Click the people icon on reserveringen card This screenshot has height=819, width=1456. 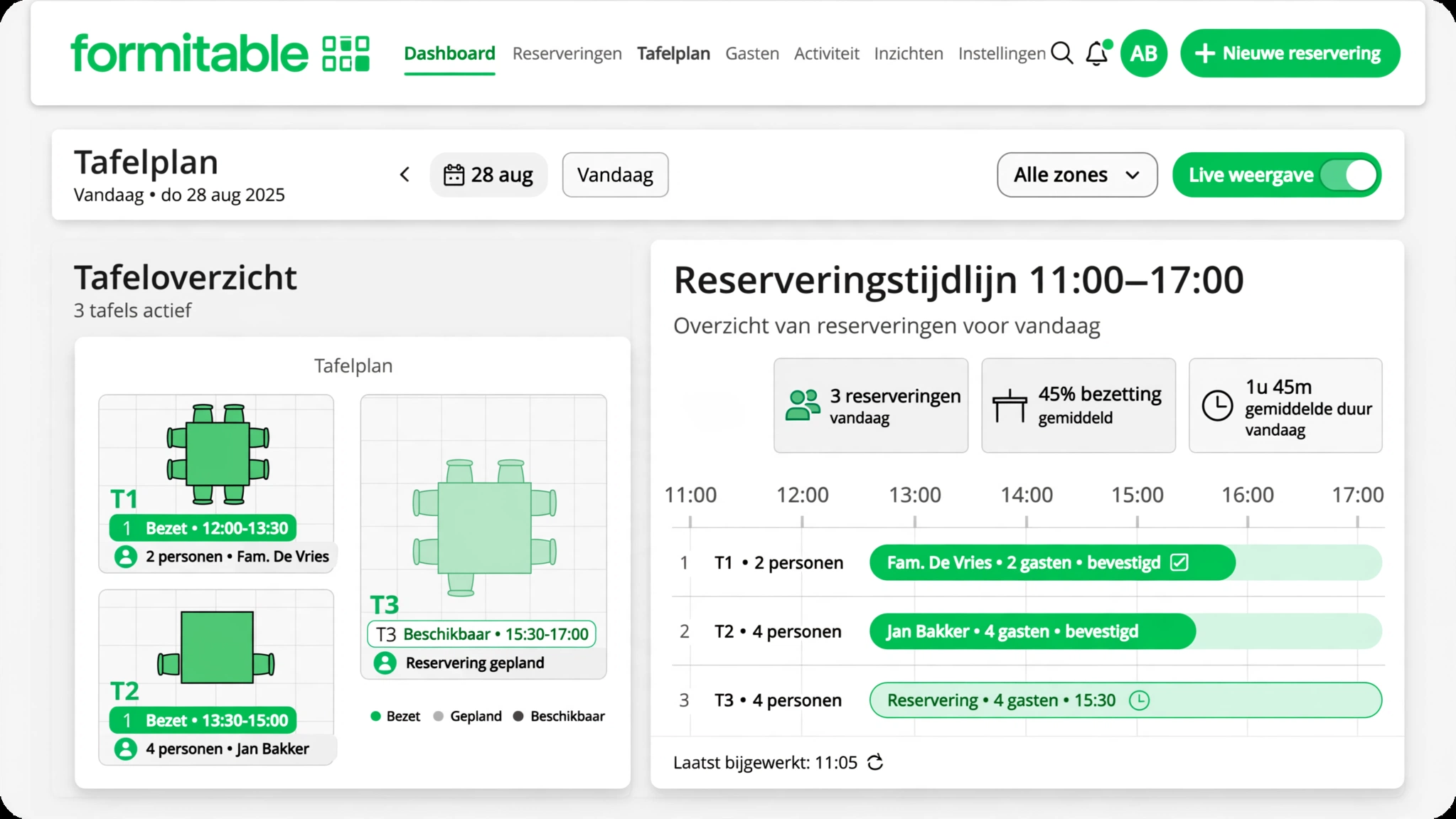point(803,405)
